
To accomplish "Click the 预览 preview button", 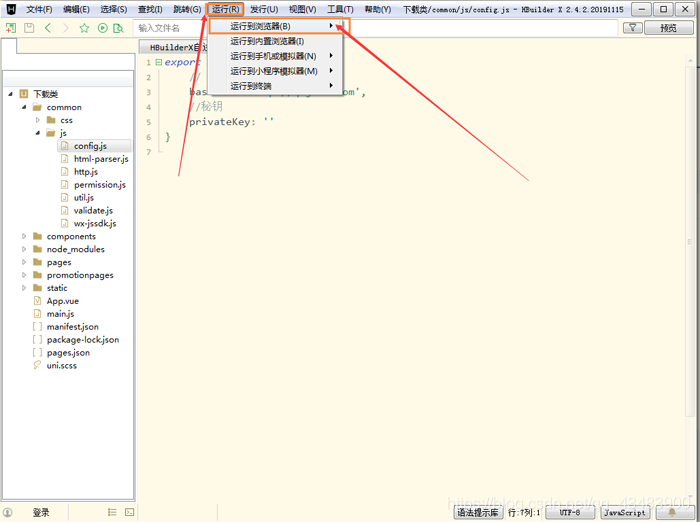I will click(668, 28).
